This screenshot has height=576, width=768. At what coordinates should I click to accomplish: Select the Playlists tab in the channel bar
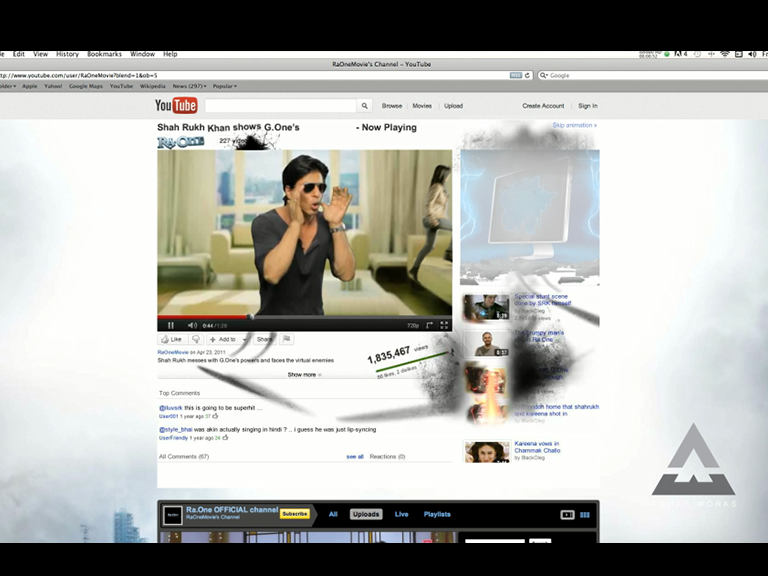(437, 514)
